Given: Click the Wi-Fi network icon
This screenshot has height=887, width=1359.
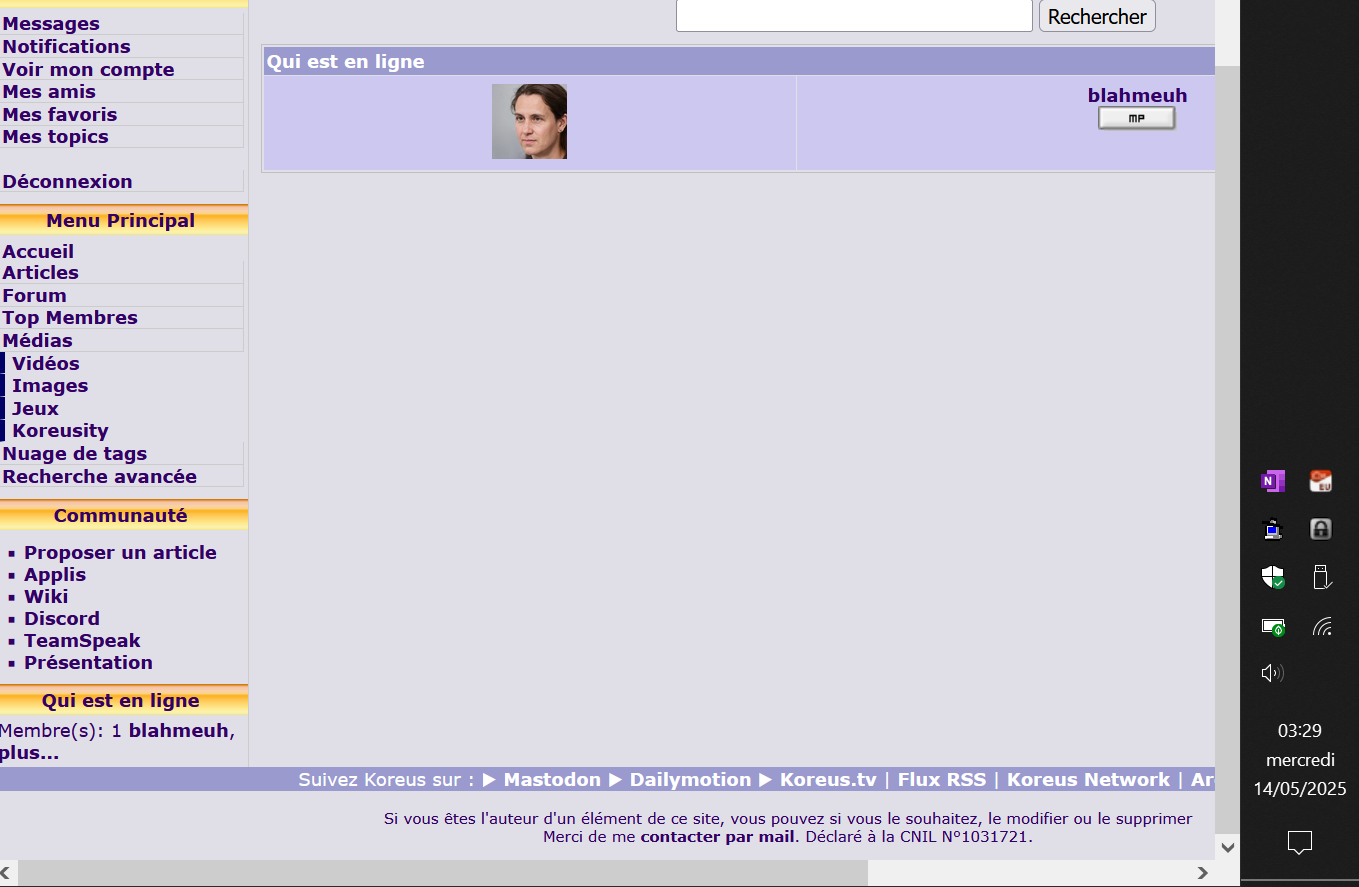Looking at the screenshot, I should pyautogui.click(x=1321, y=627).
